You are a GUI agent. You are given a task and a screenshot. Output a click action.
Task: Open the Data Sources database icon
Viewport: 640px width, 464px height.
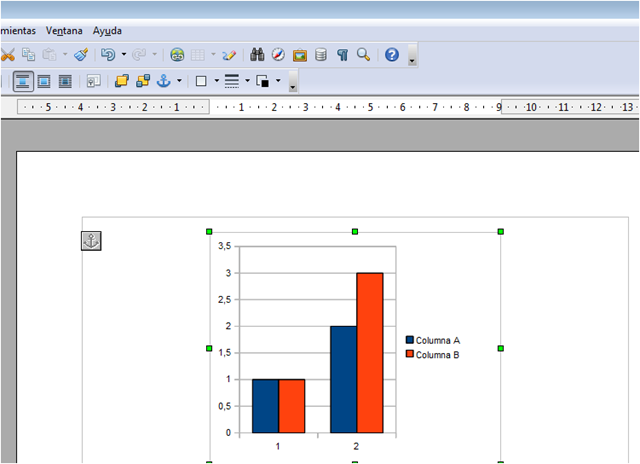320,55
